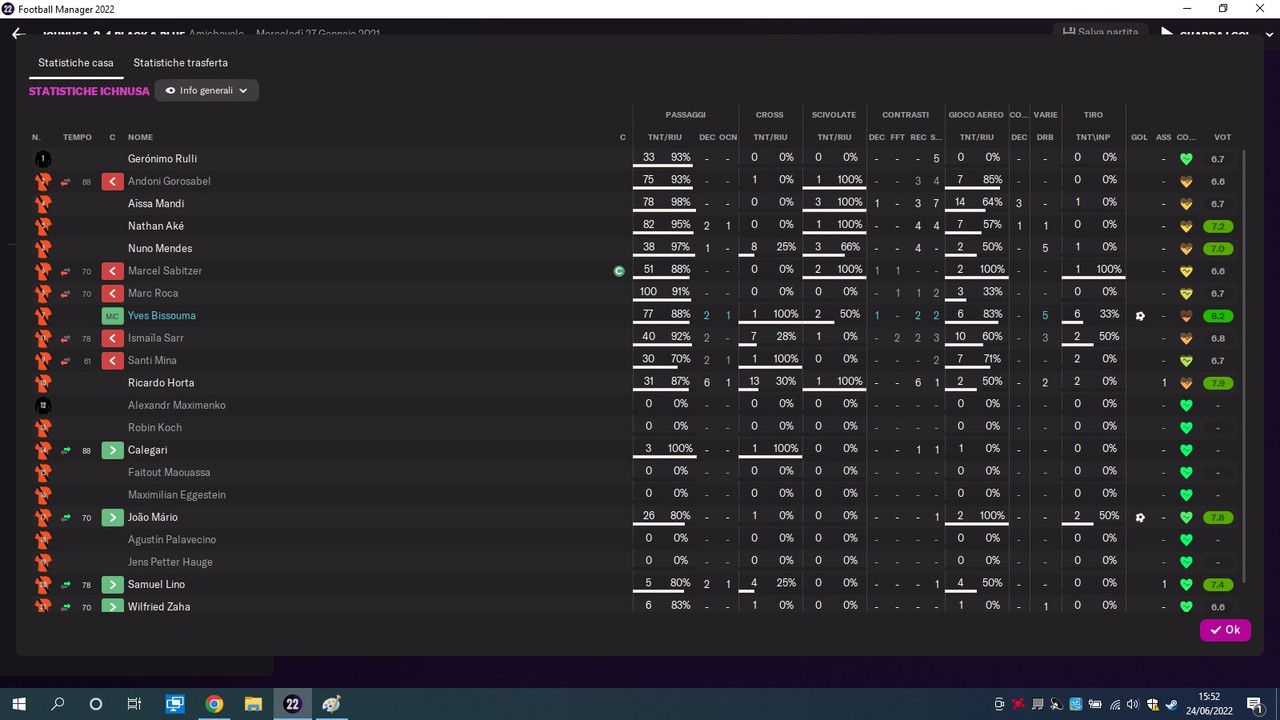The image size is (1280, 720).
Task: Click the red substitution arrow for Ismaïla Sarr
Action: [112, 338]
